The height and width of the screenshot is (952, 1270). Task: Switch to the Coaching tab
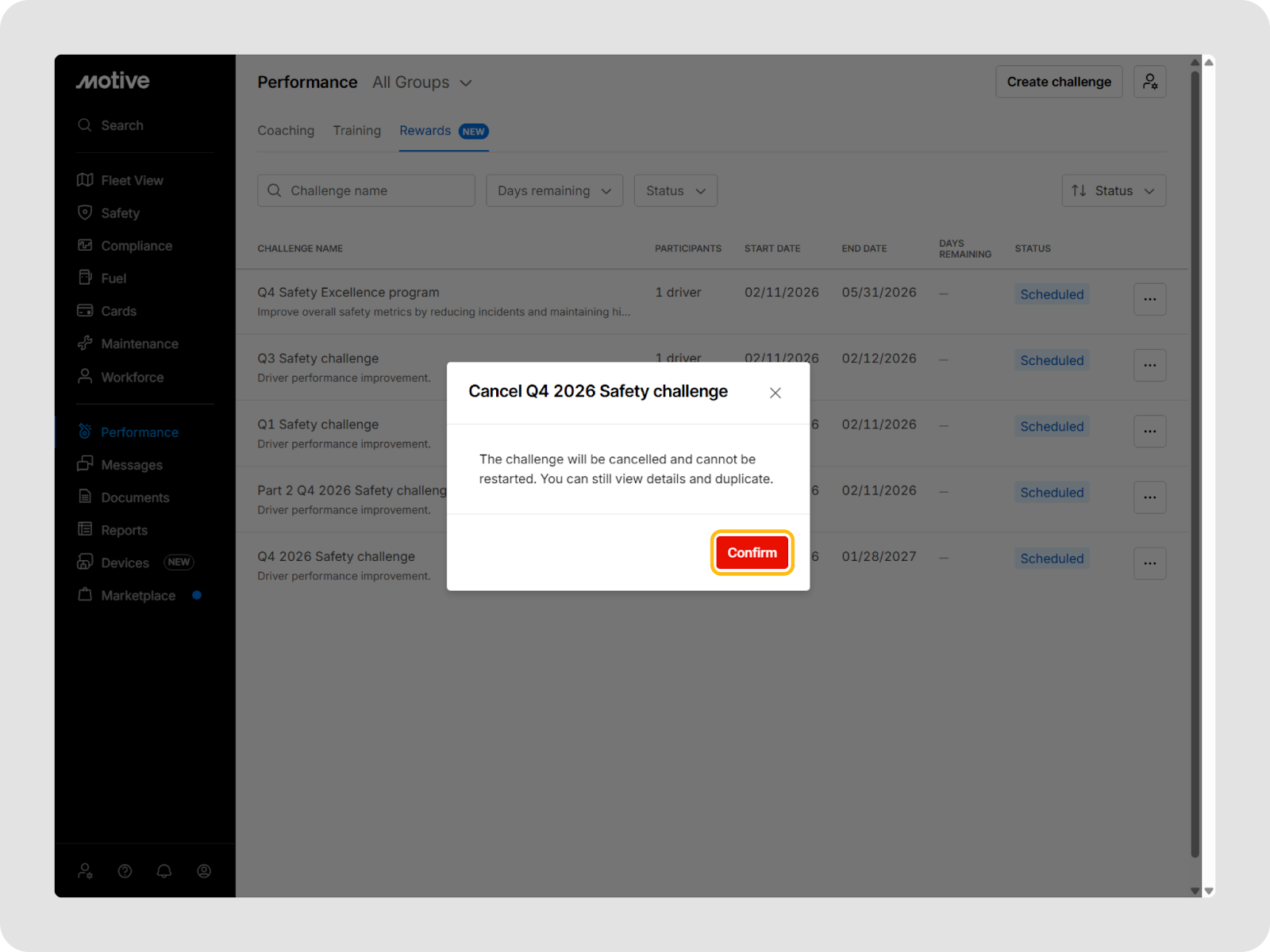(x=286, y=131)
